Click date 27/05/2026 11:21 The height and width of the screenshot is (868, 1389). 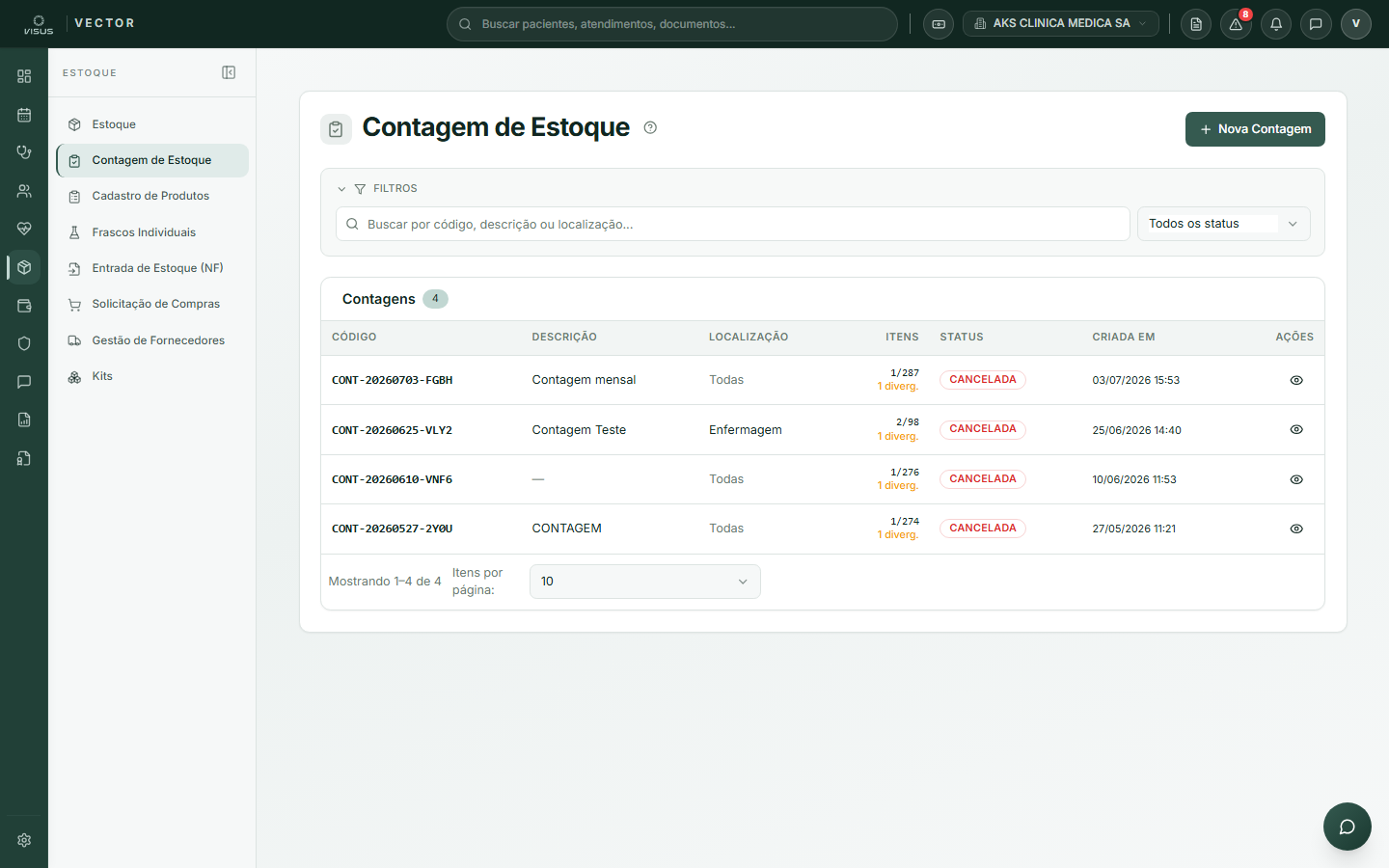click(x=1133, y=529)
